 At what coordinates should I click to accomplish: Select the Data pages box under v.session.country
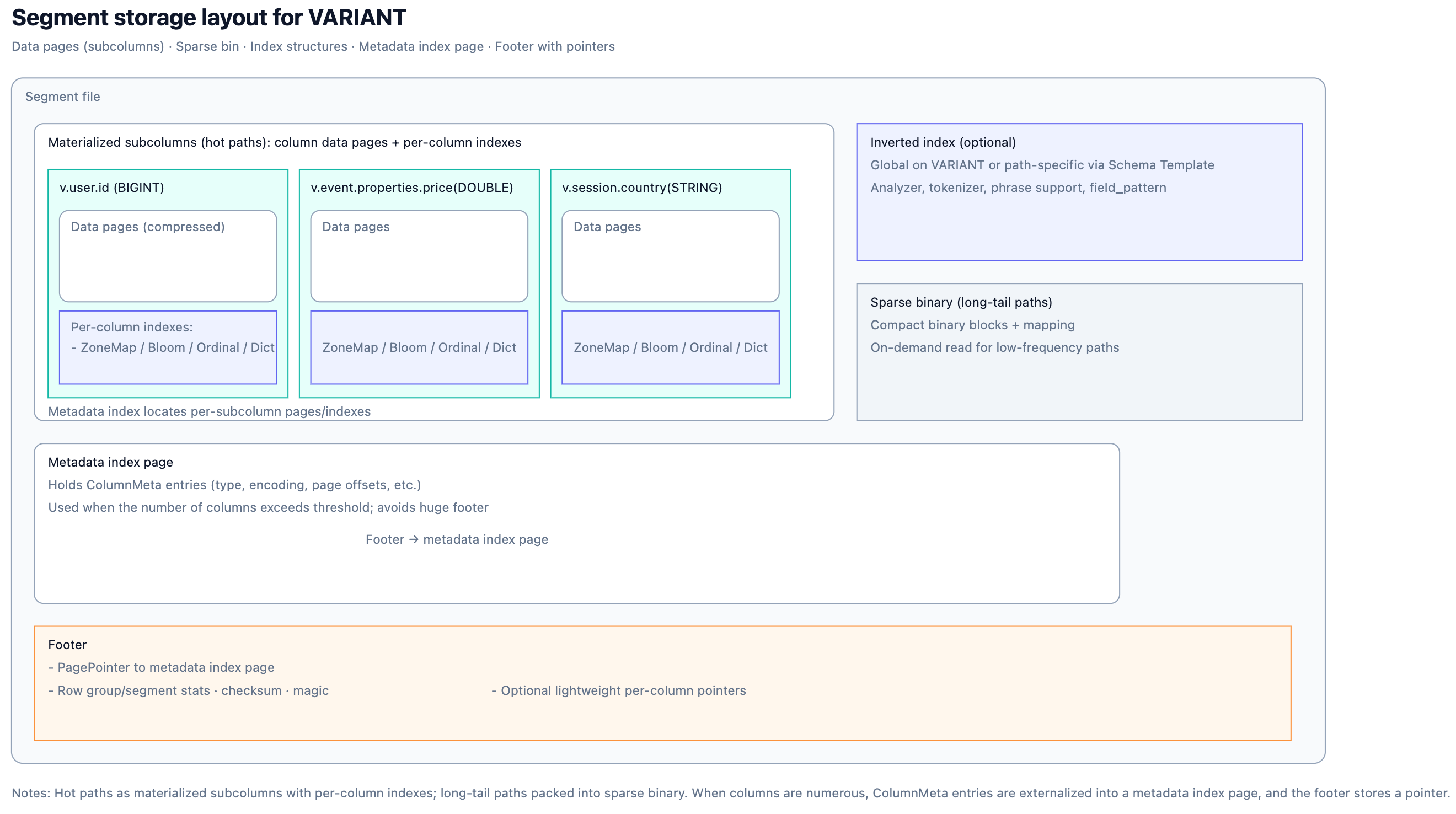tap(670, 255)
